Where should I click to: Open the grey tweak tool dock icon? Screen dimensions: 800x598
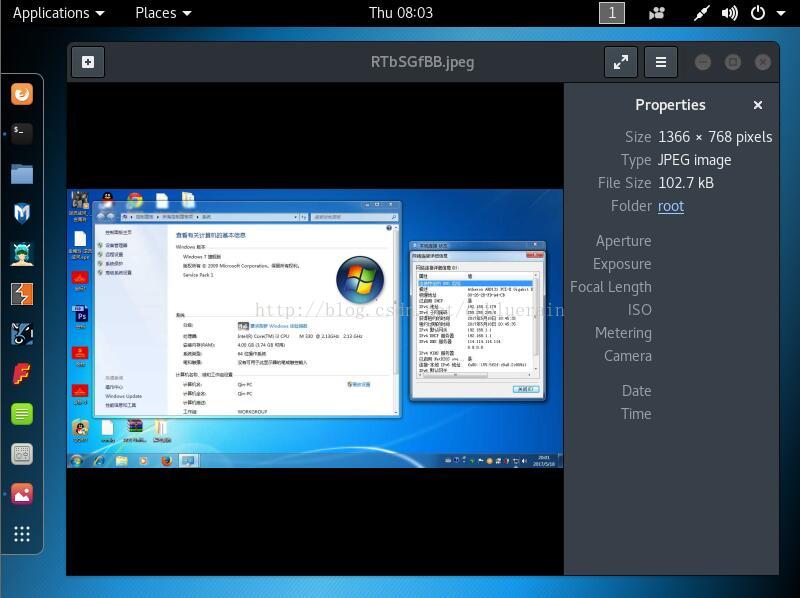[22, 454]
